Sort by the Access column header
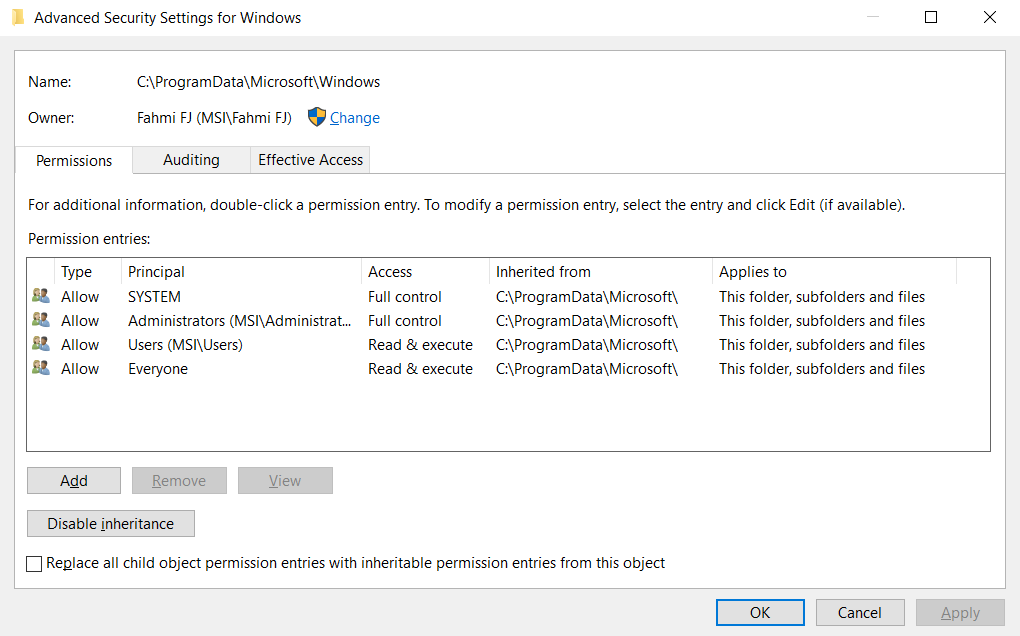 (x=425, y=272)
